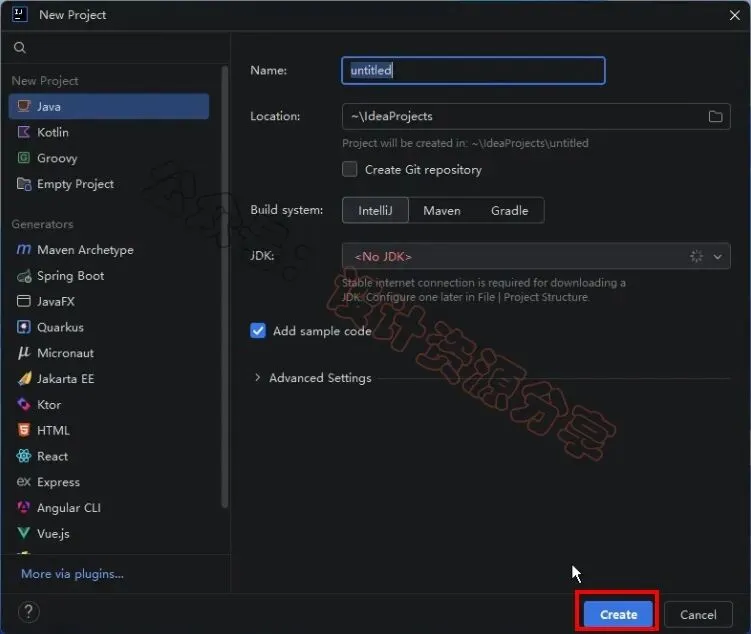Click the Angular CLI icon
This screenshot has width=751, height=634.
[23, 508]
